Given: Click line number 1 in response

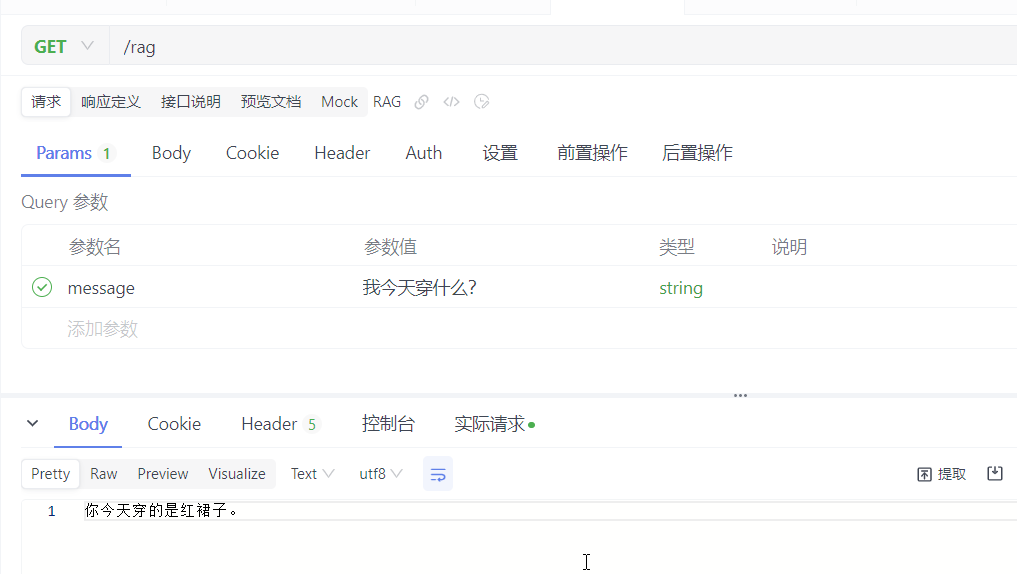Looking at the screenshot, I should (51, 511).
